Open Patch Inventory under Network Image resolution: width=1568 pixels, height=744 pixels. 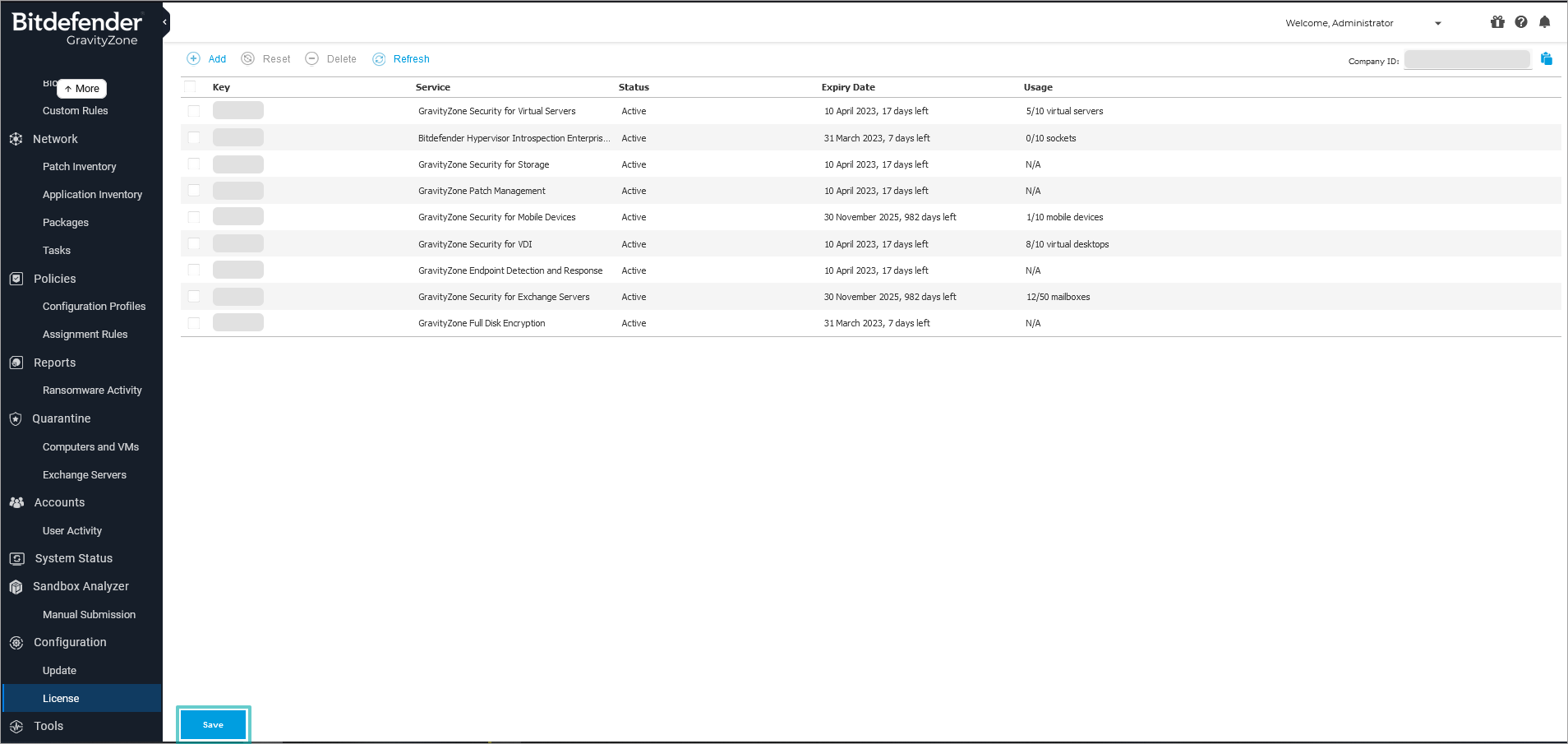point(80,166)
